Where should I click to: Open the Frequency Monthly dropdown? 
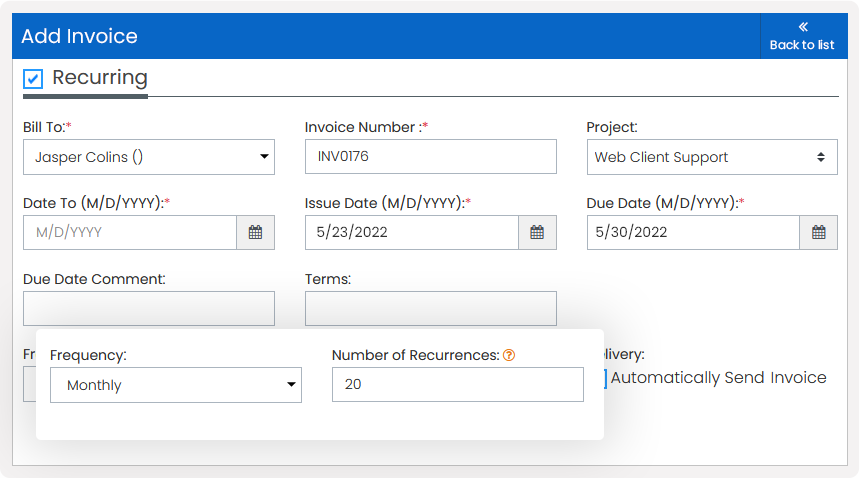point(176,385)
